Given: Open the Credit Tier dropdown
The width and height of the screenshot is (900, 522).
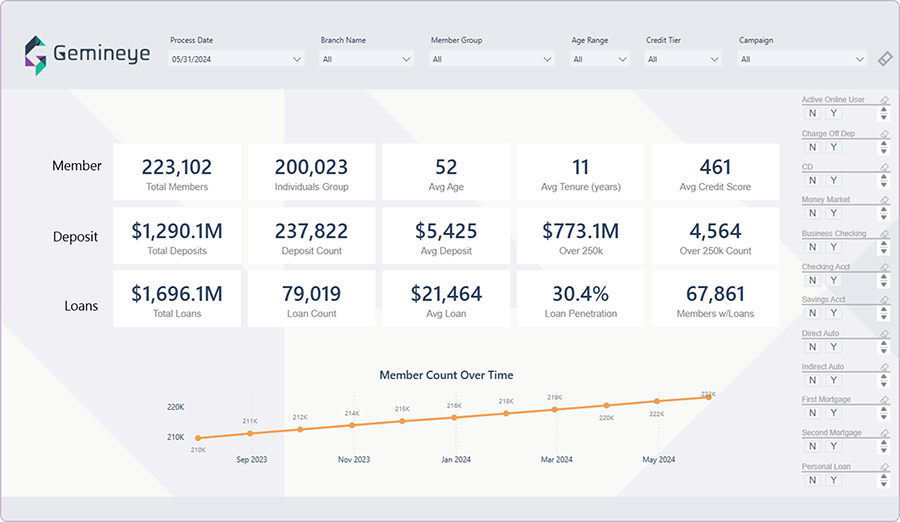Looking at the screenshot, I should click(x=683, y=60).
